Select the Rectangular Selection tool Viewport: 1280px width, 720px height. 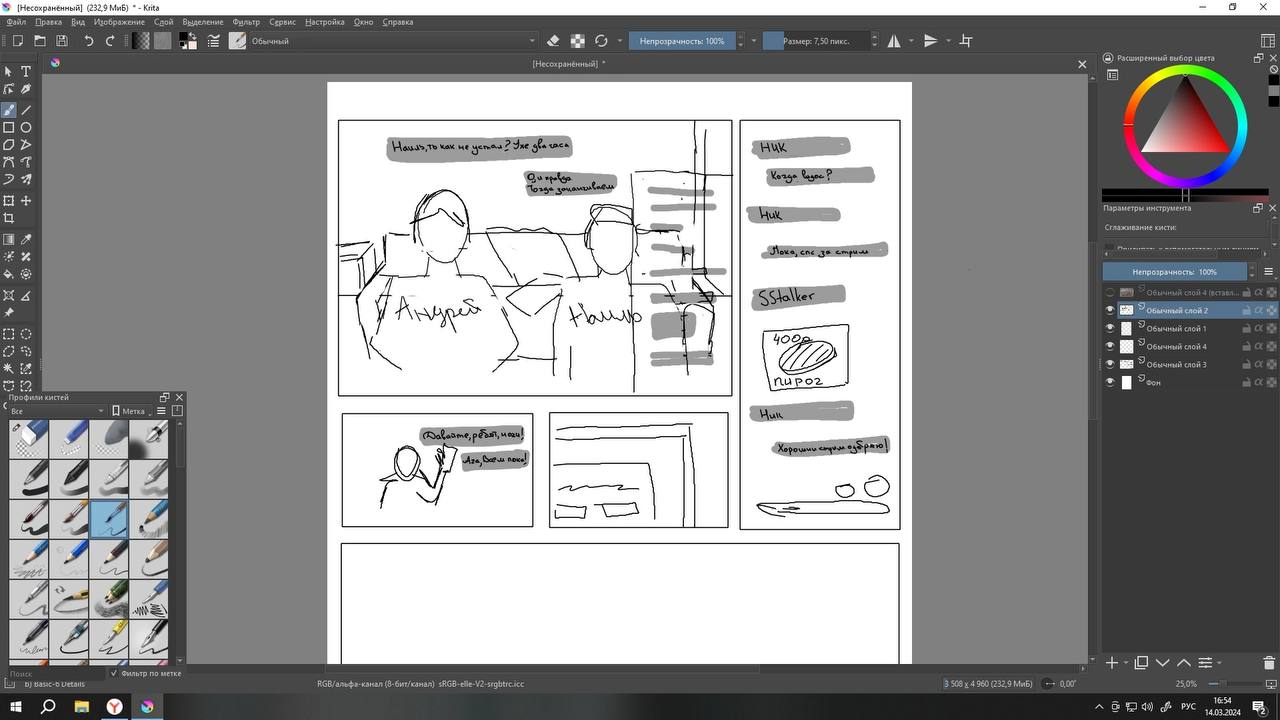(9, 334)
